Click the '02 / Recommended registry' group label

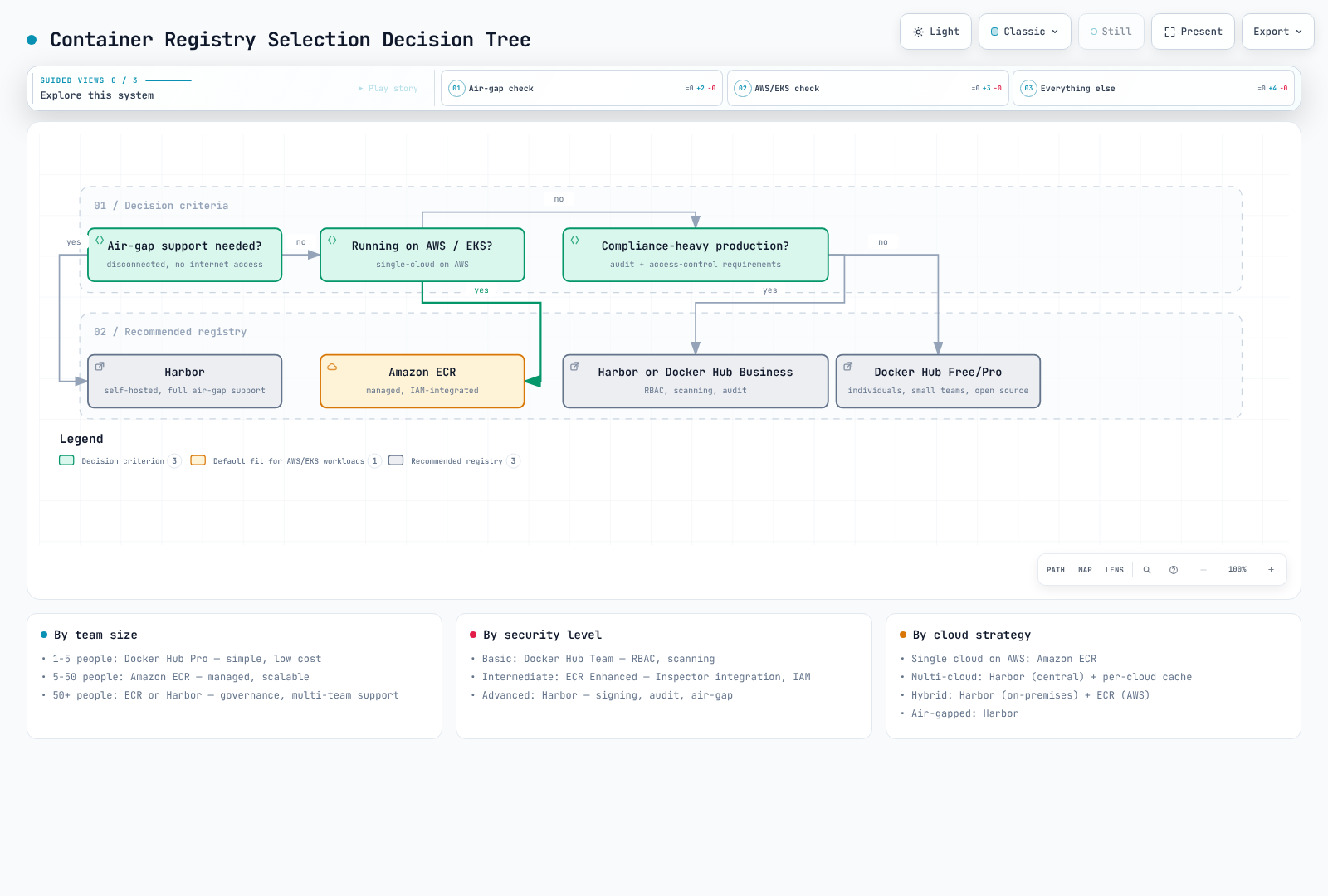(x=170, y=332)
